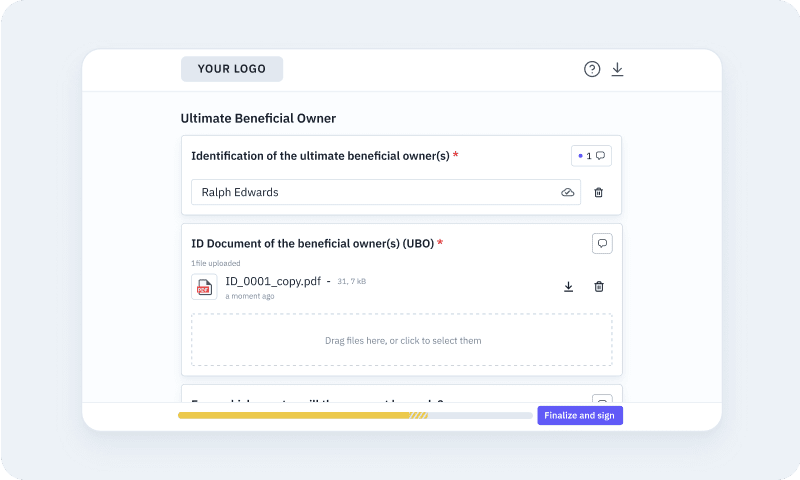Open the ID_0001_copy.pdf filename link

(273, 281)
